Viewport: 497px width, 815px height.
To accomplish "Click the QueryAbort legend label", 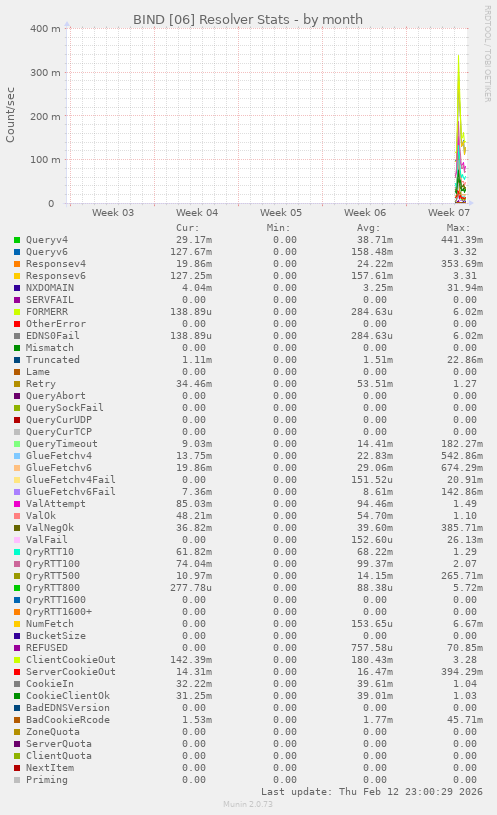I will [x=56, y=396].
